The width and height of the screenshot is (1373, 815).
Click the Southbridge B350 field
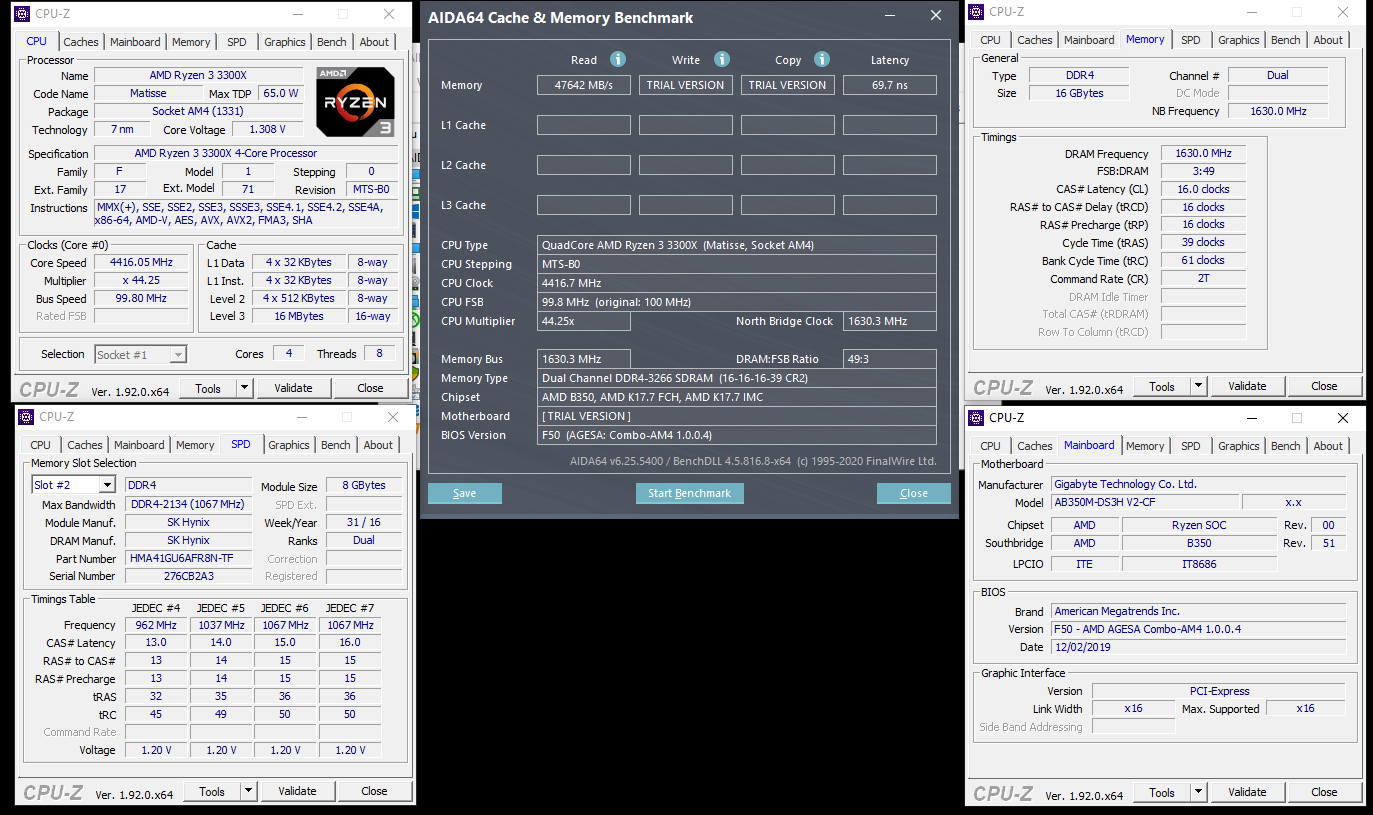1199,544
